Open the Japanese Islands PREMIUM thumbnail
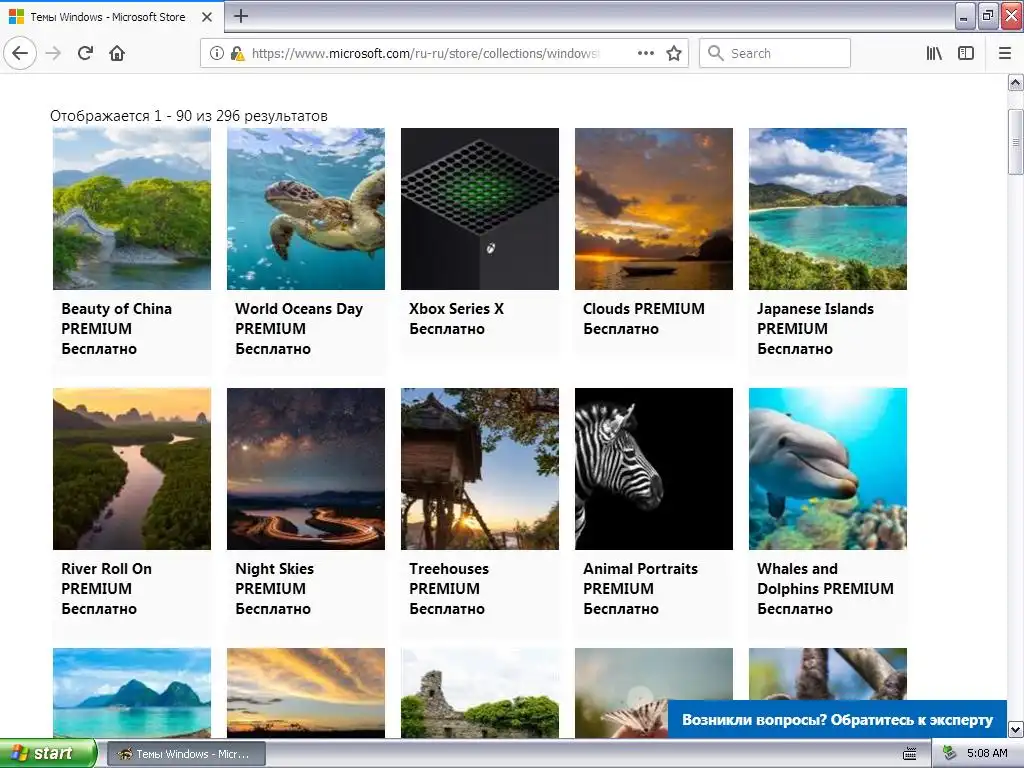1024x768 pixels. [x=827, y=209]
